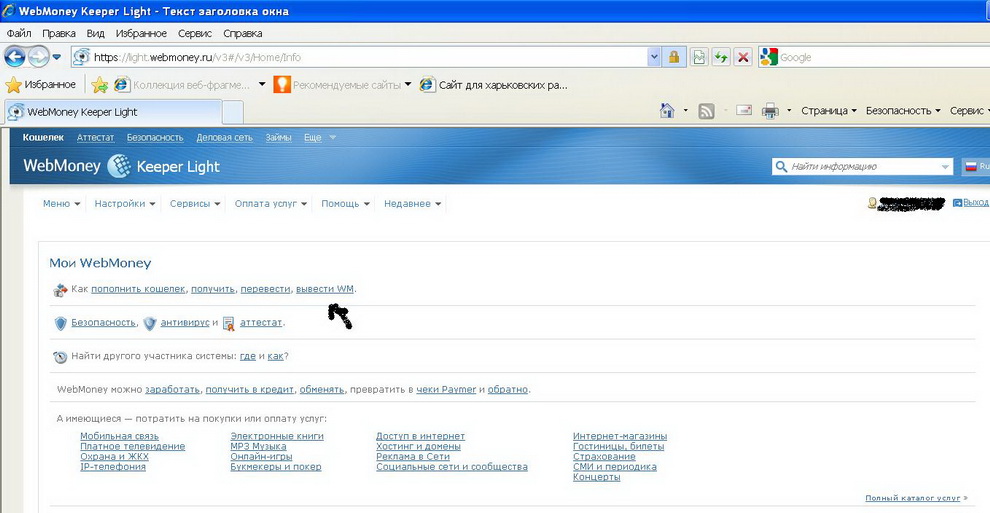
Task: Click the аттестат certificate icon
Action: [229, 323]
